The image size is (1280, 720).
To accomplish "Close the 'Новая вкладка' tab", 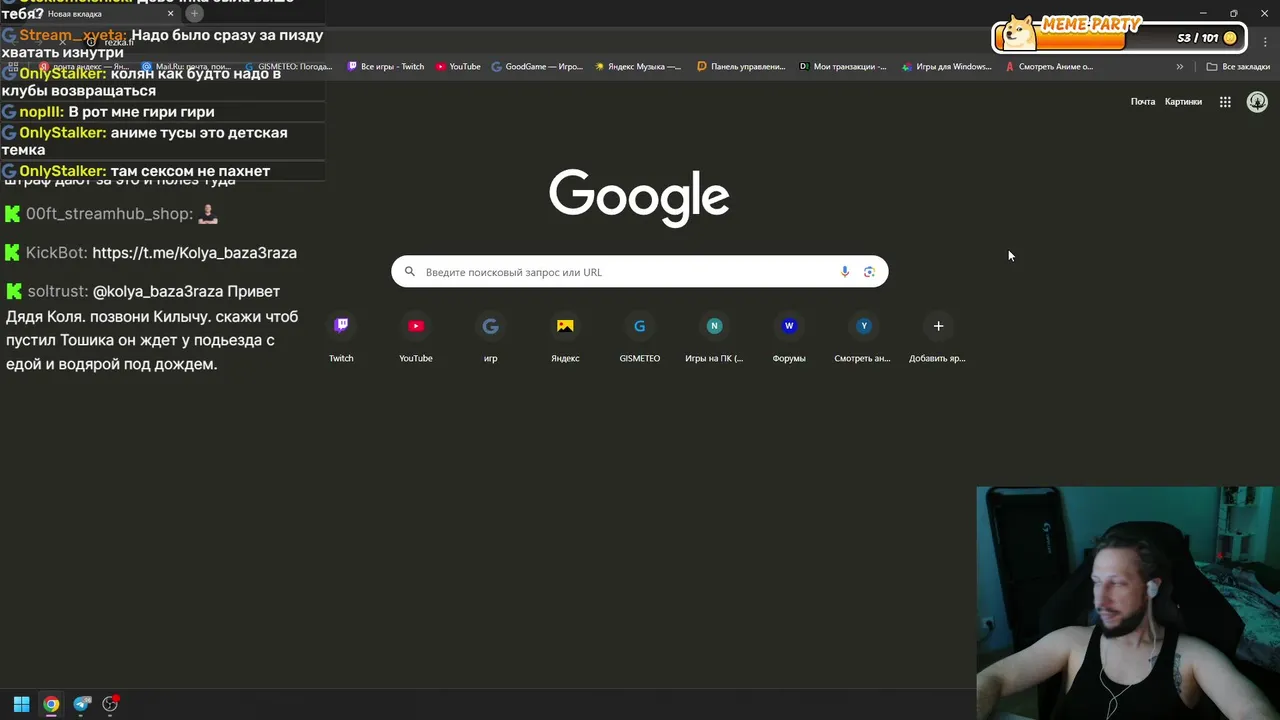I will (170, 14).
